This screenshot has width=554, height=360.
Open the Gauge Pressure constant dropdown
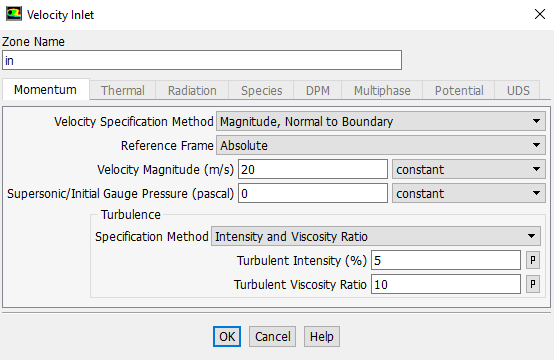[x=469, y=194]
